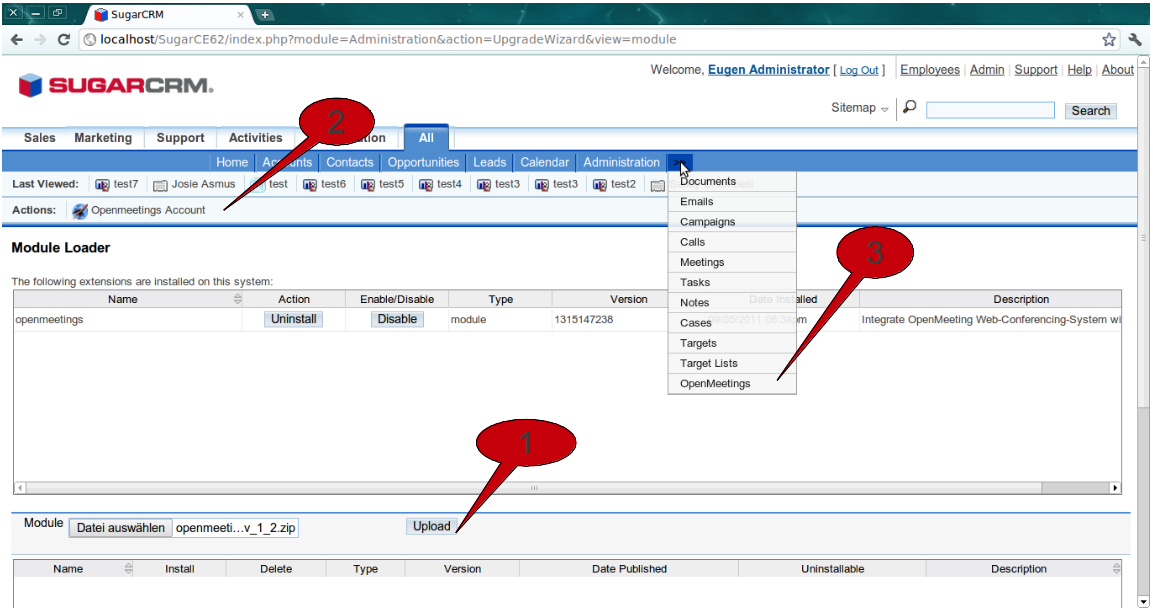Click the horizontal scrollbar of extensions list
This screenshot has height=613, width=1153.
(x=534, y=488)
